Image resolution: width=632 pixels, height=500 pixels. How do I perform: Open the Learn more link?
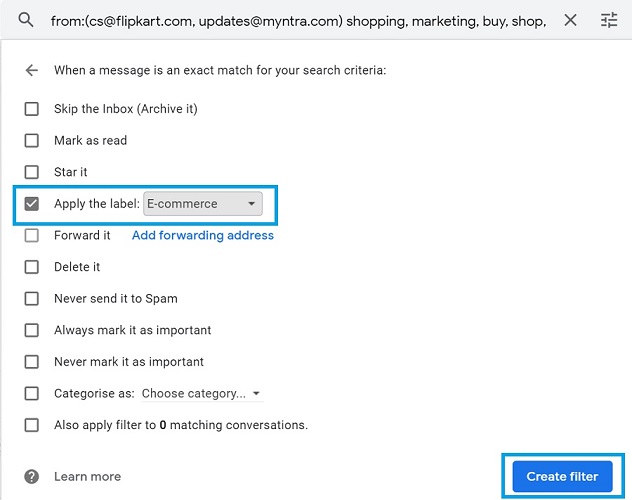tap(87, 477)
